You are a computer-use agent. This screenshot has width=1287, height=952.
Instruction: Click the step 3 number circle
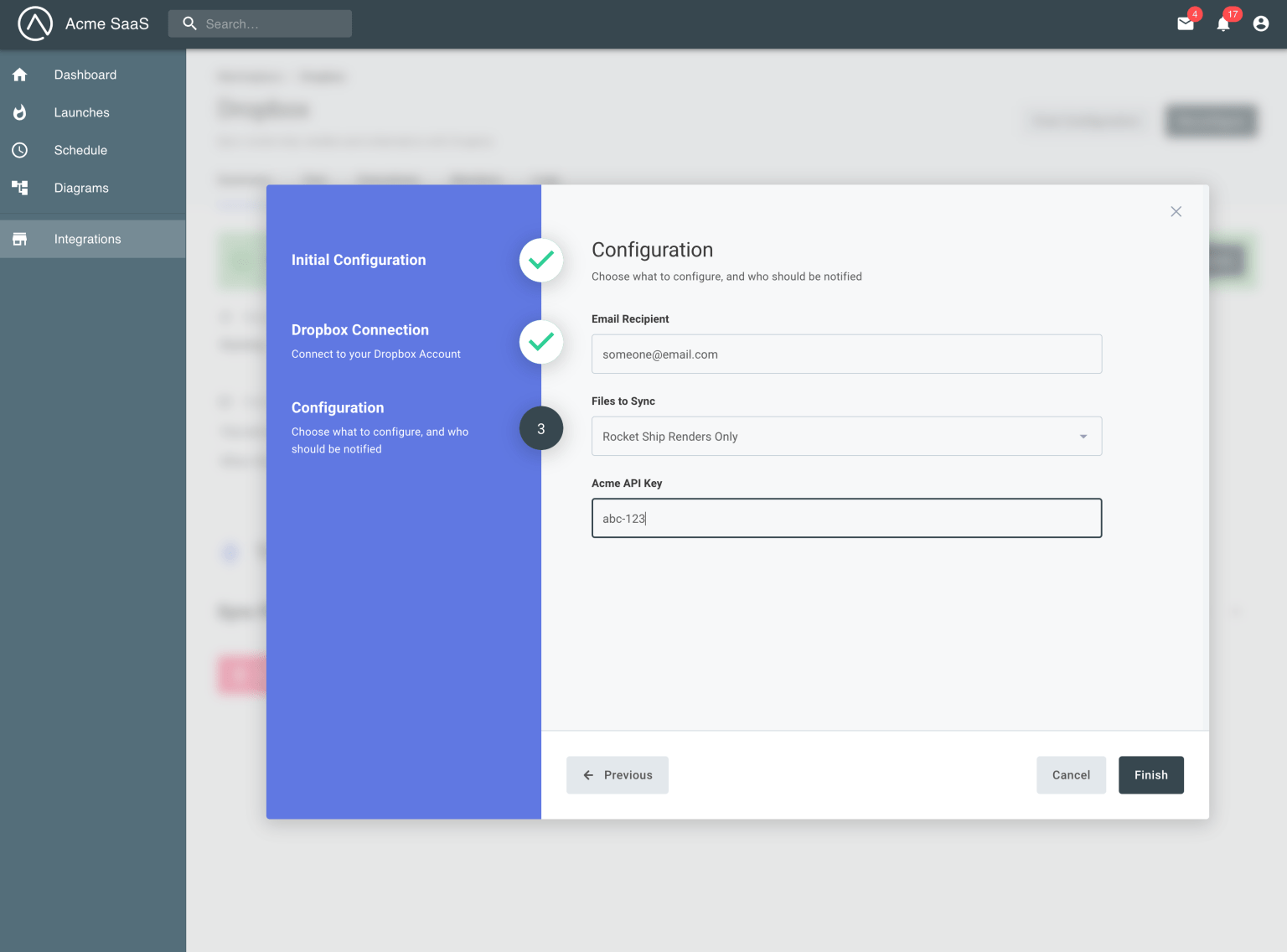[541, 428]
